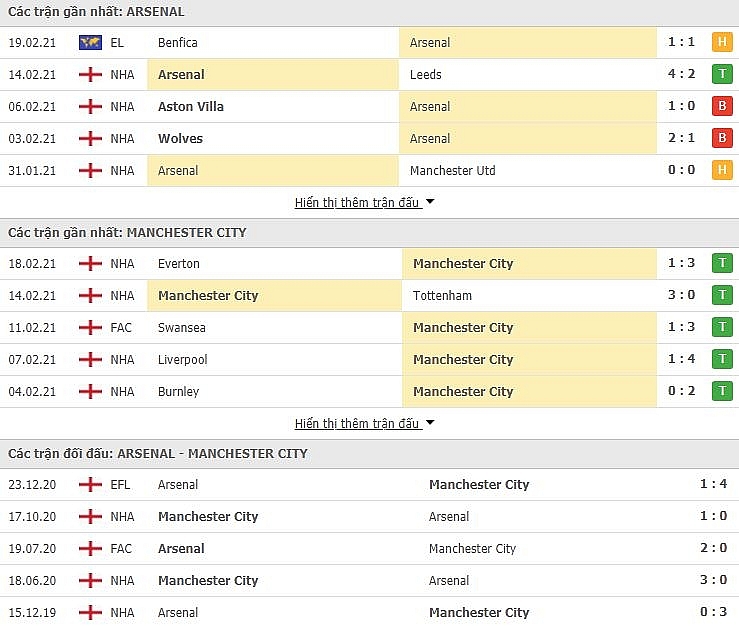Click green T badge for Arsenal vs Leeds

pos(722,74)
